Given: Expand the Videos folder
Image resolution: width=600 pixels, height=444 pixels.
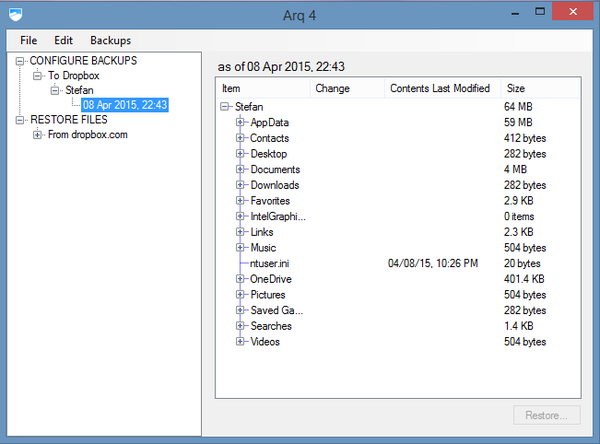Looking at the screenshot, I should (x=240, y=342).
